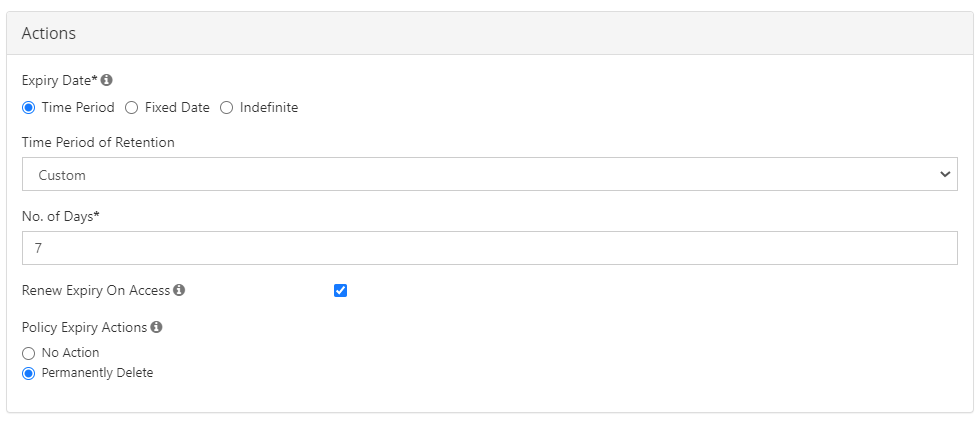Click the Time Period of Retention label
980x427 pixels.
click(98, 142)
